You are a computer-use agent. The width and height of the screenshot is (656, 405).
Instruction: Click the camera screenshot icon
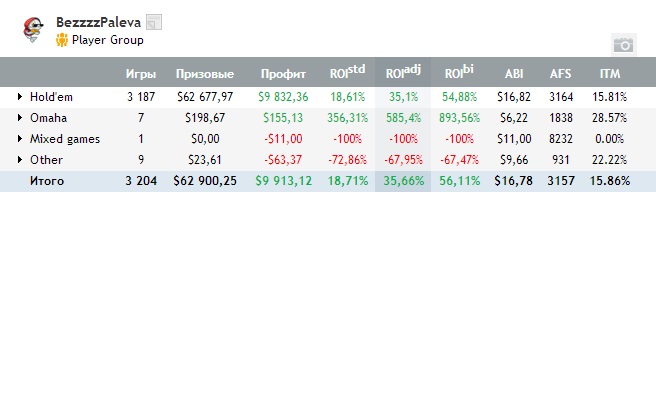coord(623,45)
